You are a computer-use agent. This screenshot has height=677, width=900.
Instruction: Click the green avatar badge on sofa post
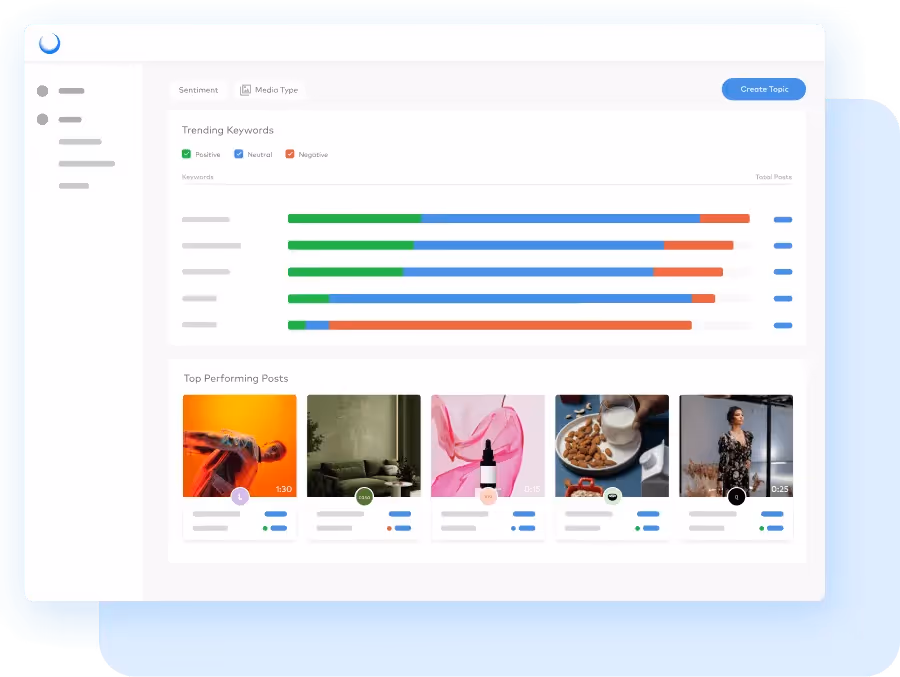click(363, 495)
